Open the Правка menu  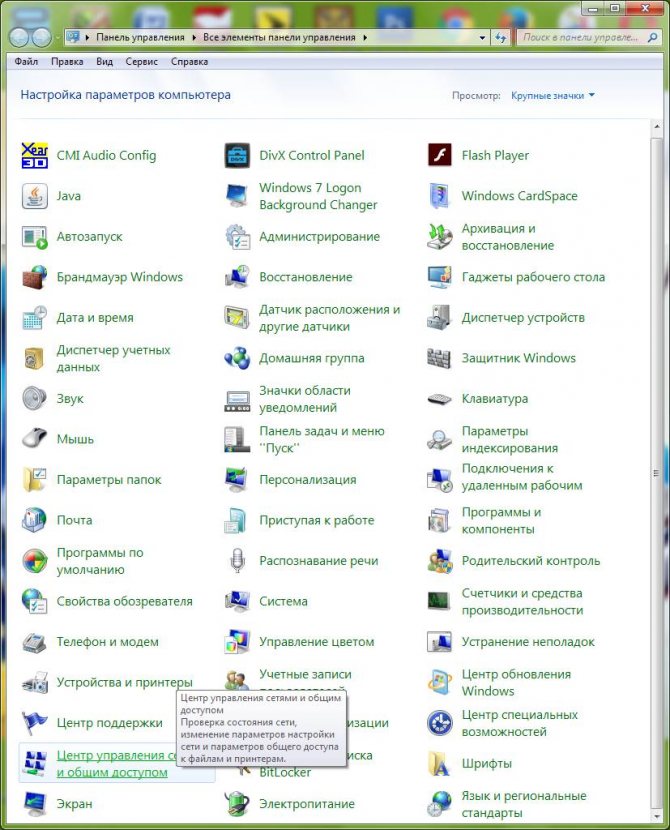point(67,61)
